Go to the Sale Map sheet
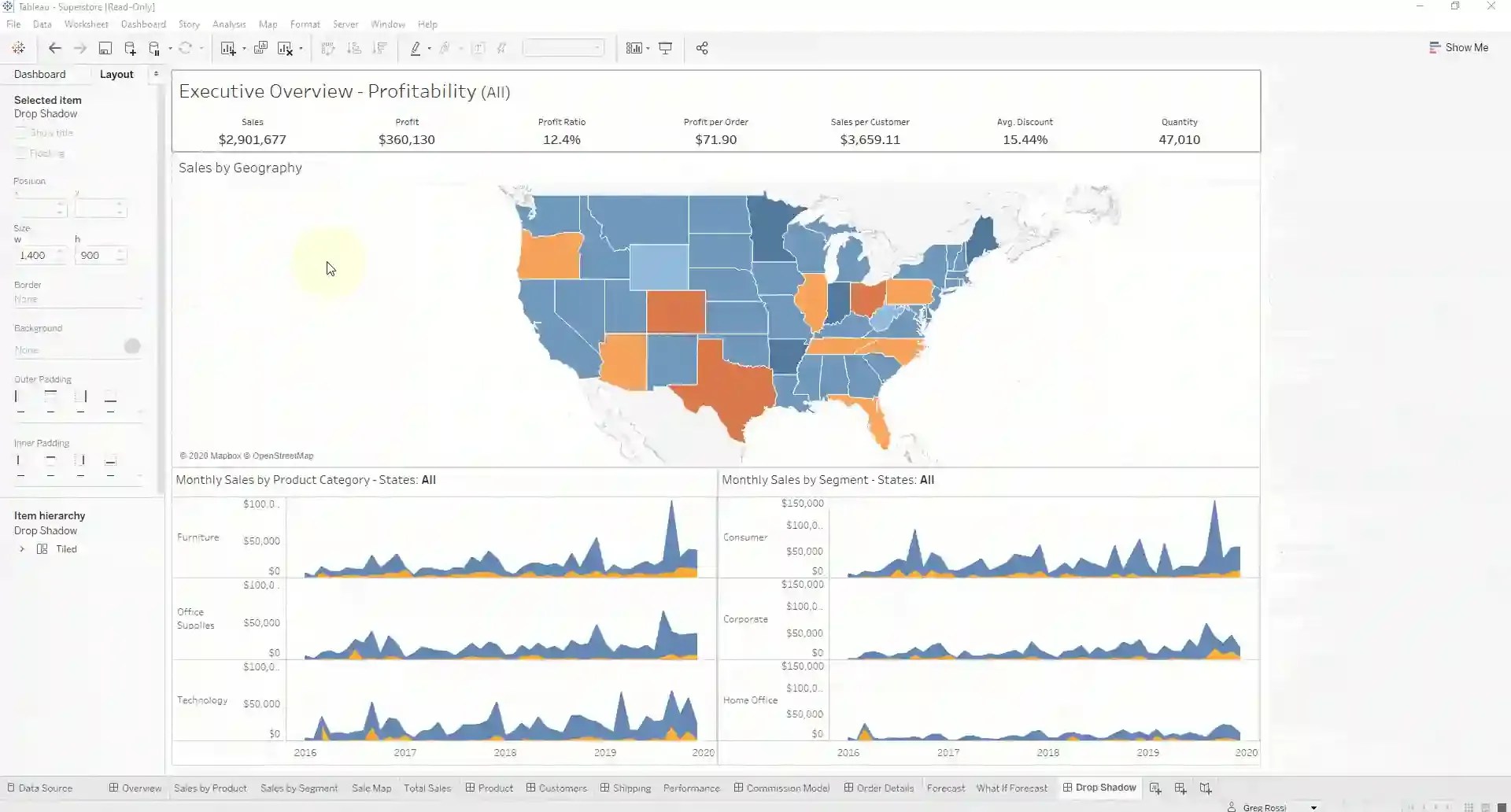Viewport: 1511px width, 812px height. pyautogui.click(x=371, y=788)
